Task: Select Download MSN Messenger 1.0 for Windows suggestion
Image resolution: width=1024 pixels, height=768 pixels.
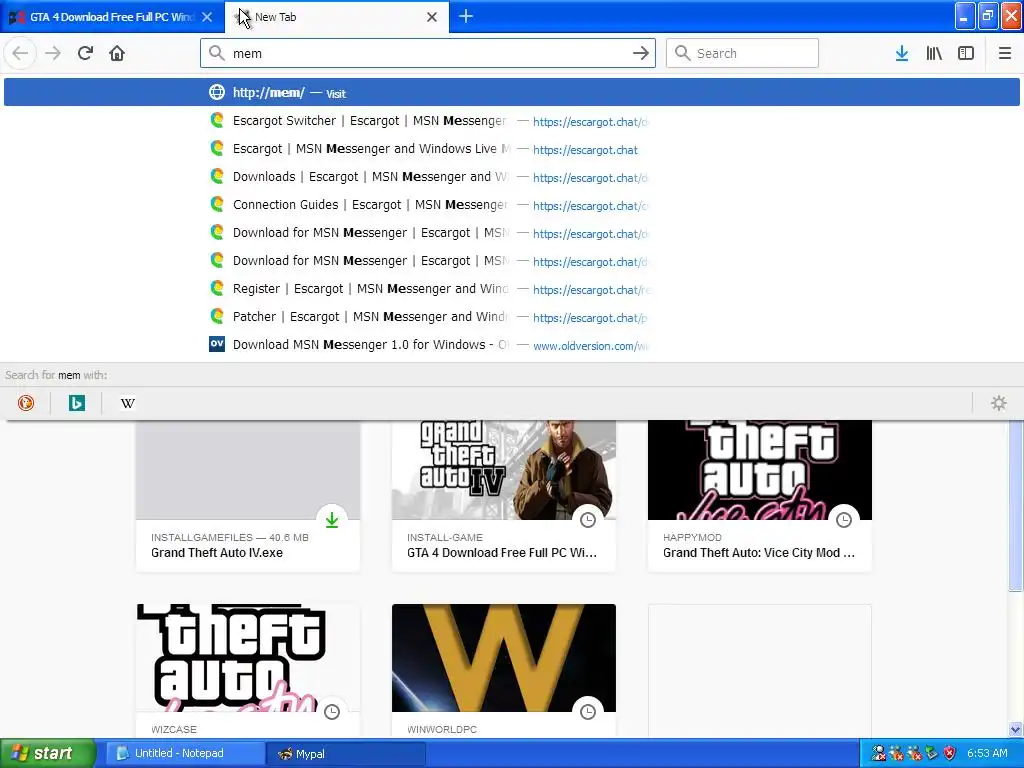Action: click(512, 345)
